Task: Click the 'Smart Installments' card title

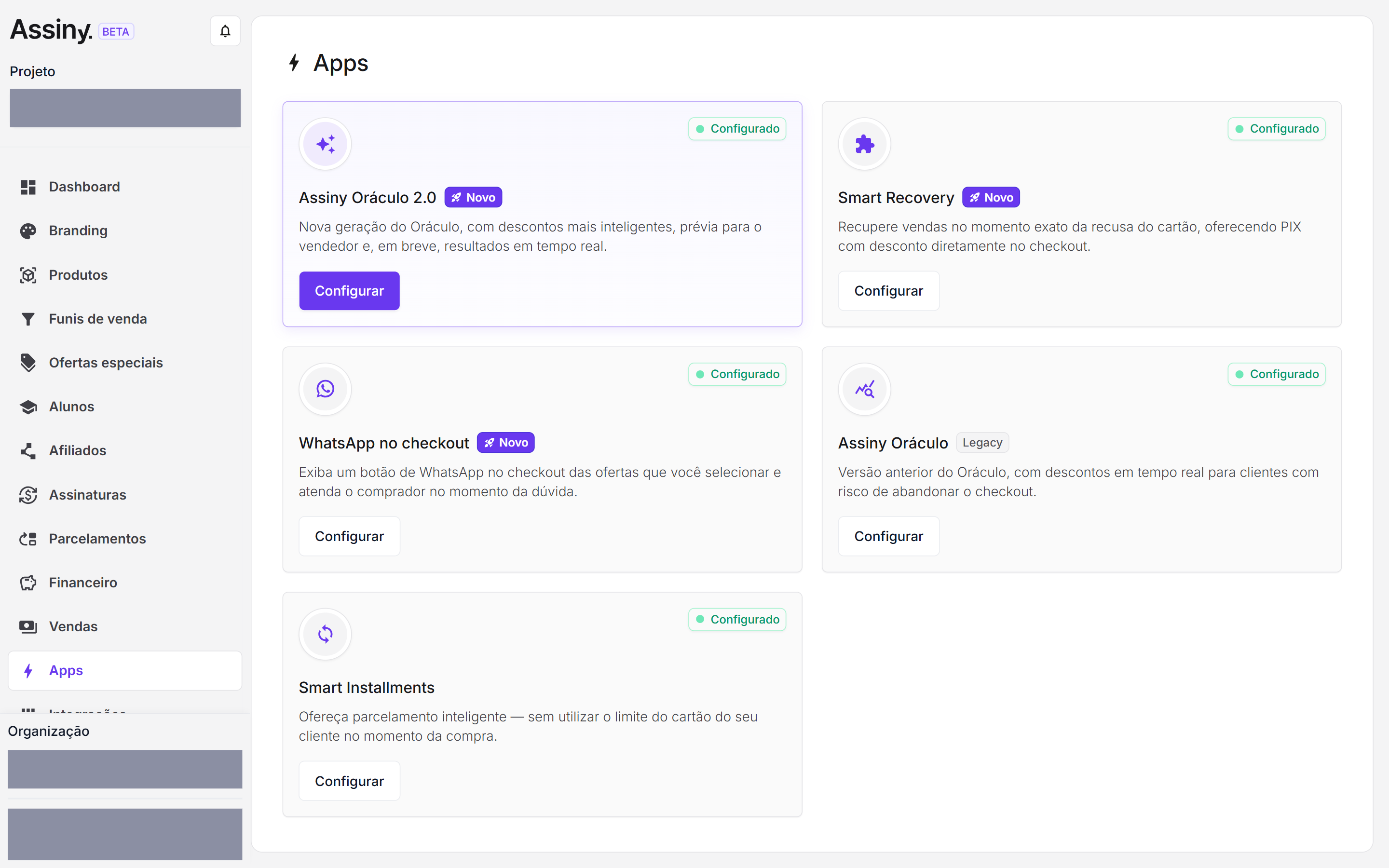Action: pos(367,688)
